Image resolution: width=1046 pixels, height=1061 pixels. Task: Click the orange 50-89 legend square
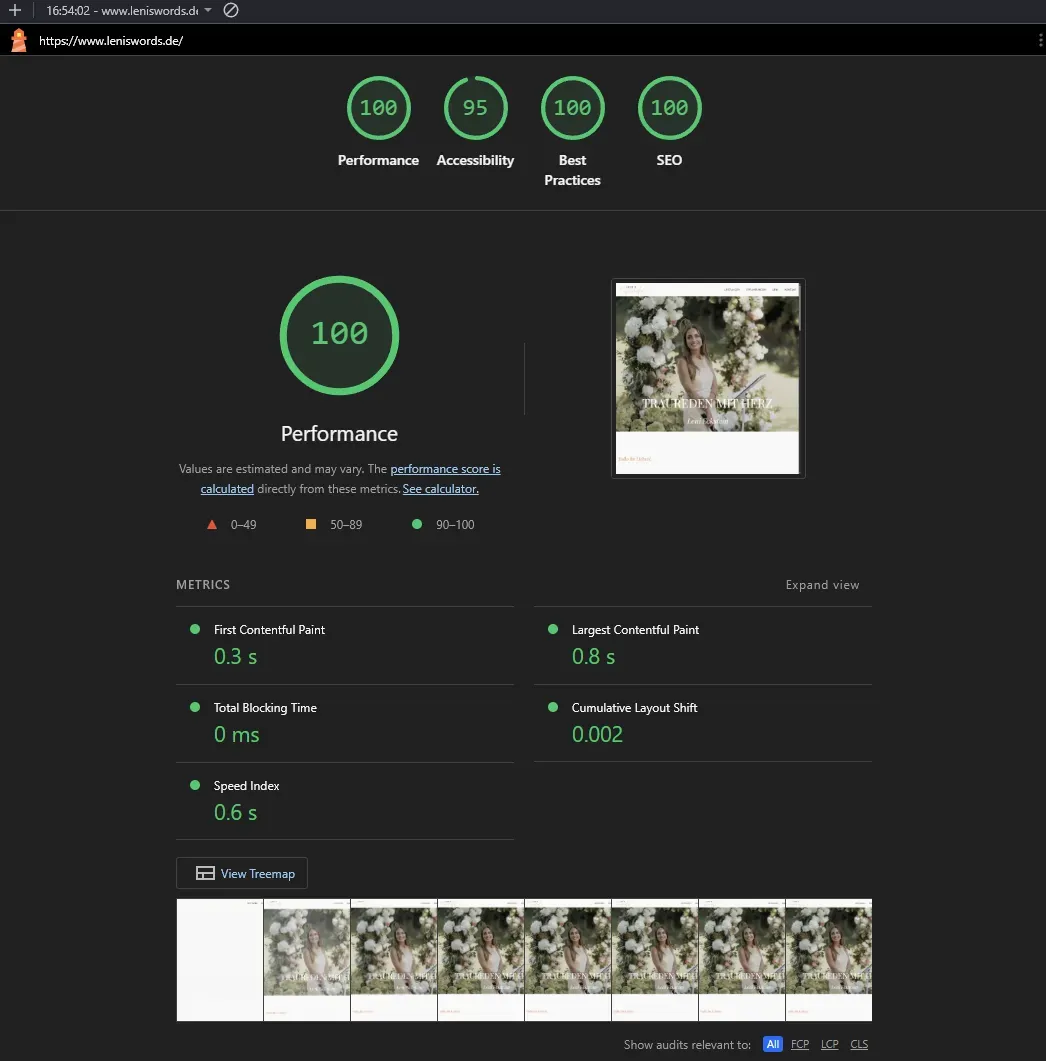click(310, 523)
